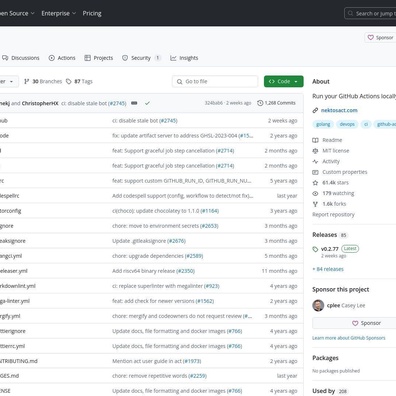
Task: Expand the Enterprise dropdown menu
Action: [x=59, y=13]
